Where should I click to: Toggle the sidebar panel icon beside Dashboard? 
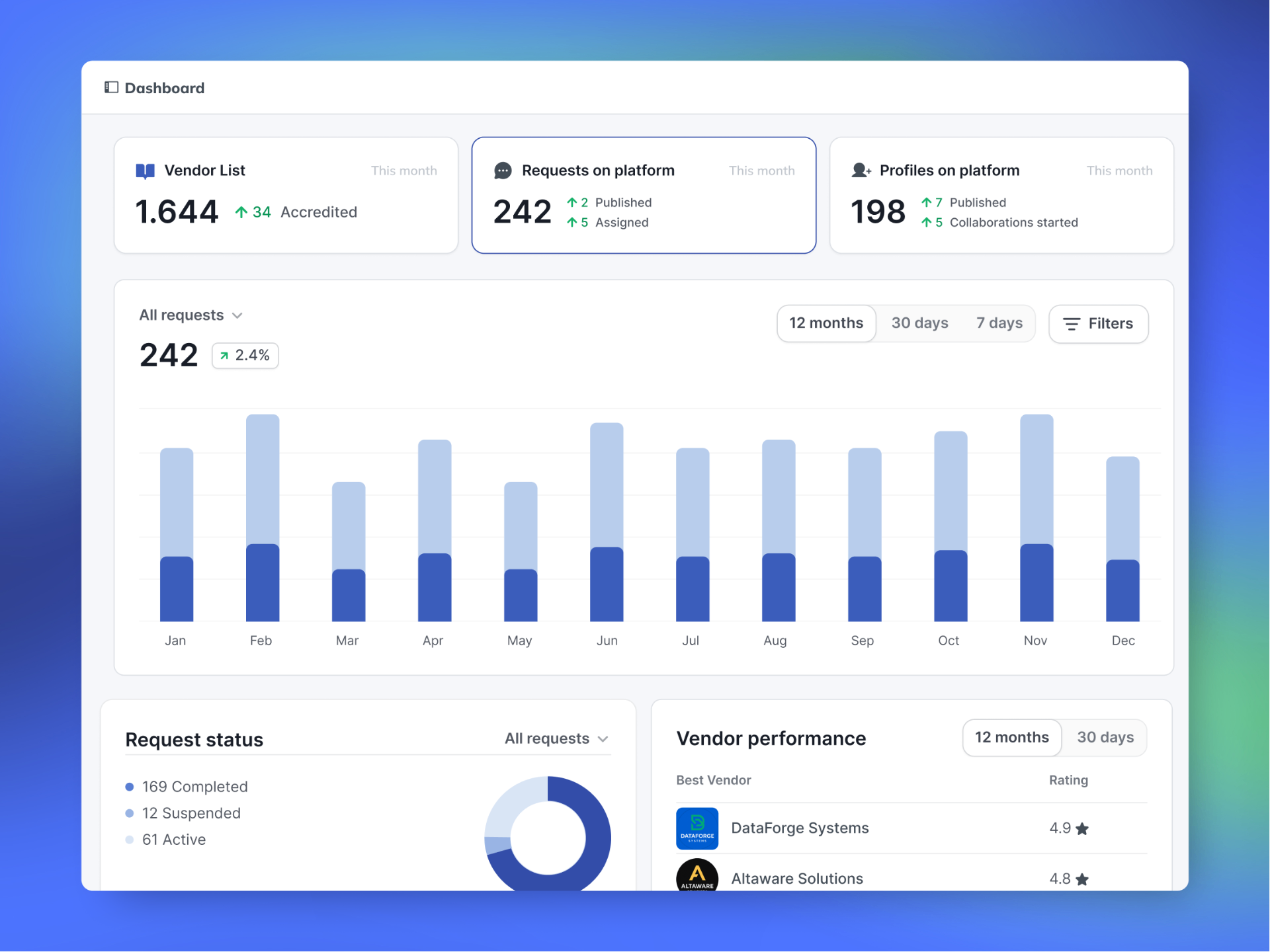coord(111,87)
